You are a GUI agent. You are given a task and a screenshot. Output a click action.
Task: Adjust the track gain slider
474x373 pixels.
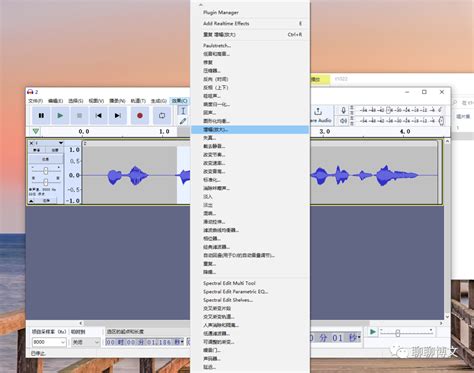point(46,171)
